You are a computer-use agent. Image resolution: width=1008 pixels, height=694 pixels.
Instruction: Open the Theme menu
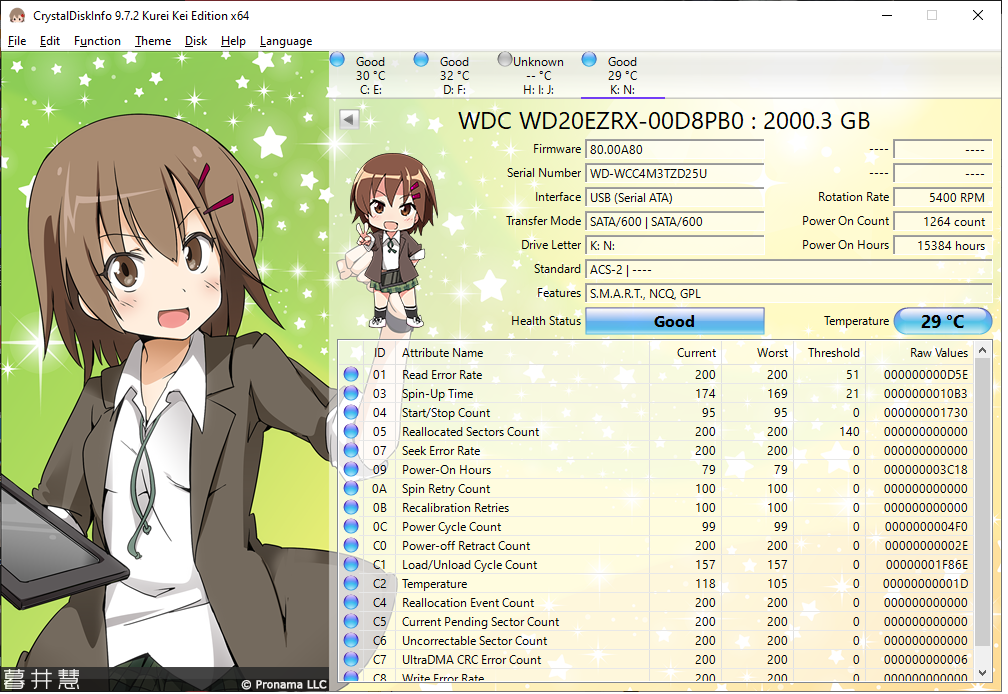click(x=153, y=41)
